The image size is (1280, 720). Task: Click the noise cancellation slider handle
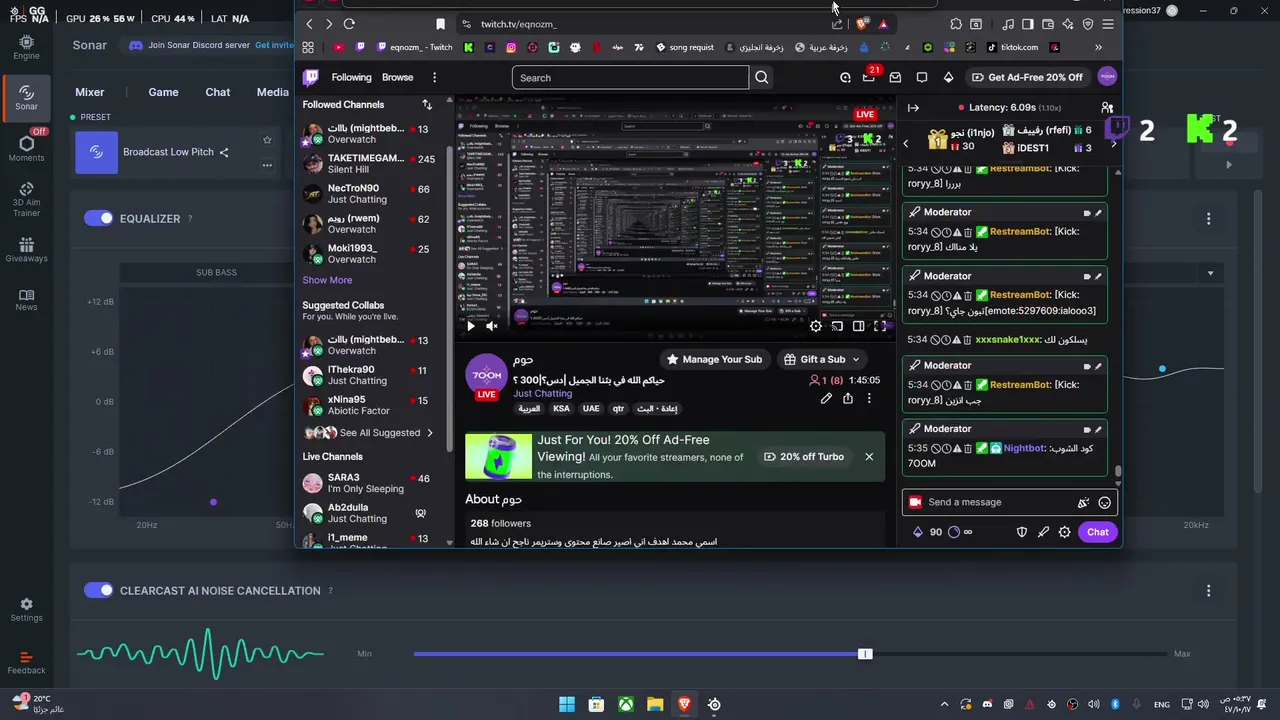pyautogui.click(x=865, y=654)
